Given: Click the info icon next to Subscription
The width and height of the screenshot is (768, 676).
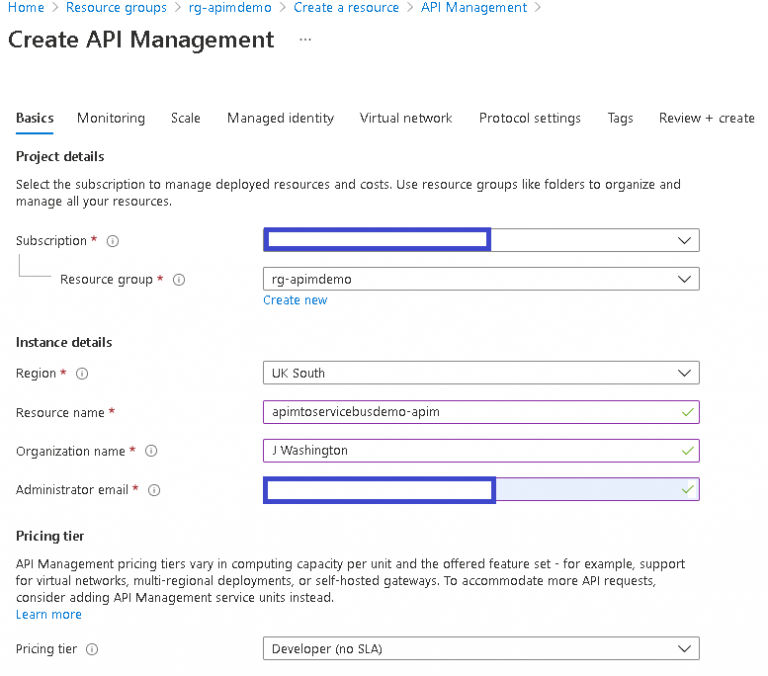Looking at the screenshot, I should click(x=113, y=241).
